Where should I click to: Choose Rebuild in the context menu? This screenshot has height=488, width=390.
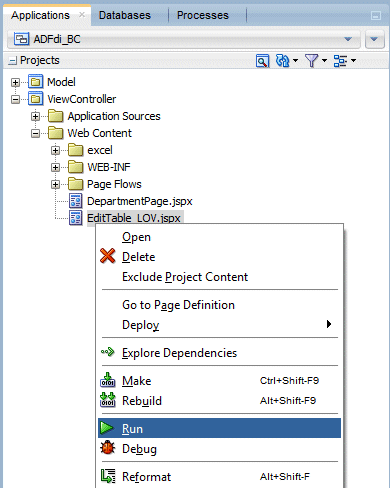point(219,401)
